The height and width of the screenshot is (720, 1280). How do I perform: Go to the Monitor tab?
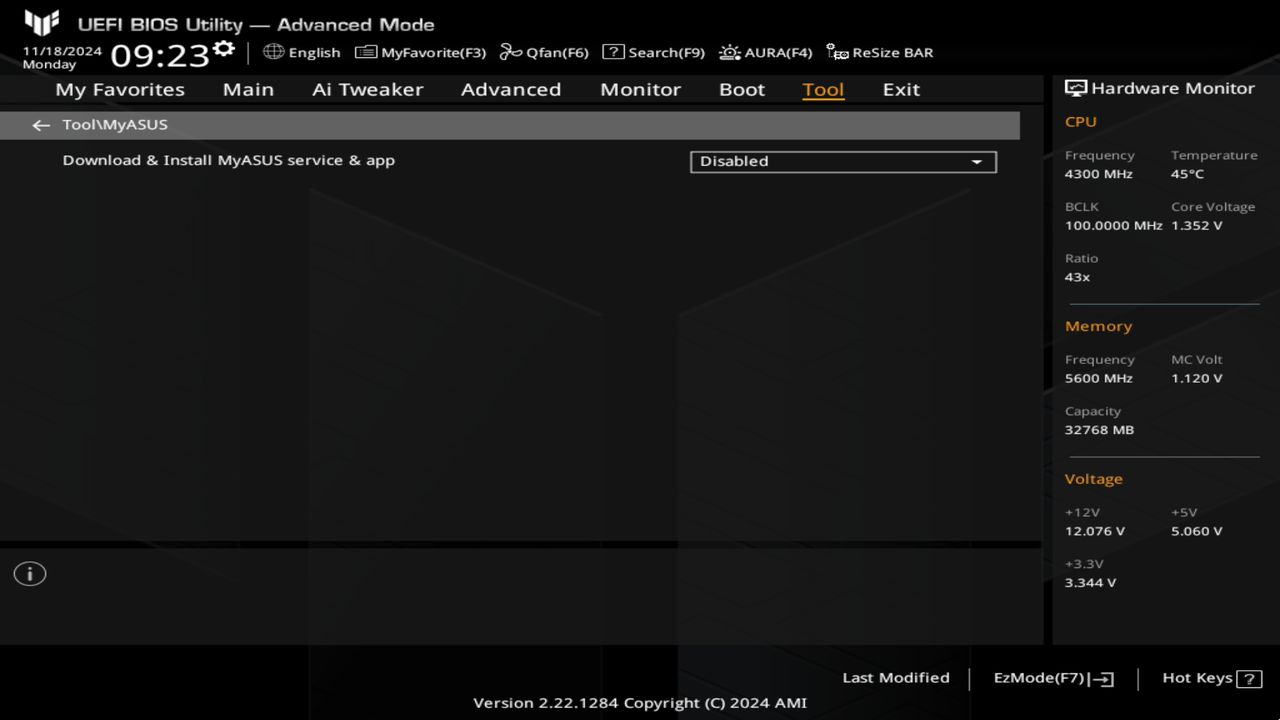click(640, 89)
